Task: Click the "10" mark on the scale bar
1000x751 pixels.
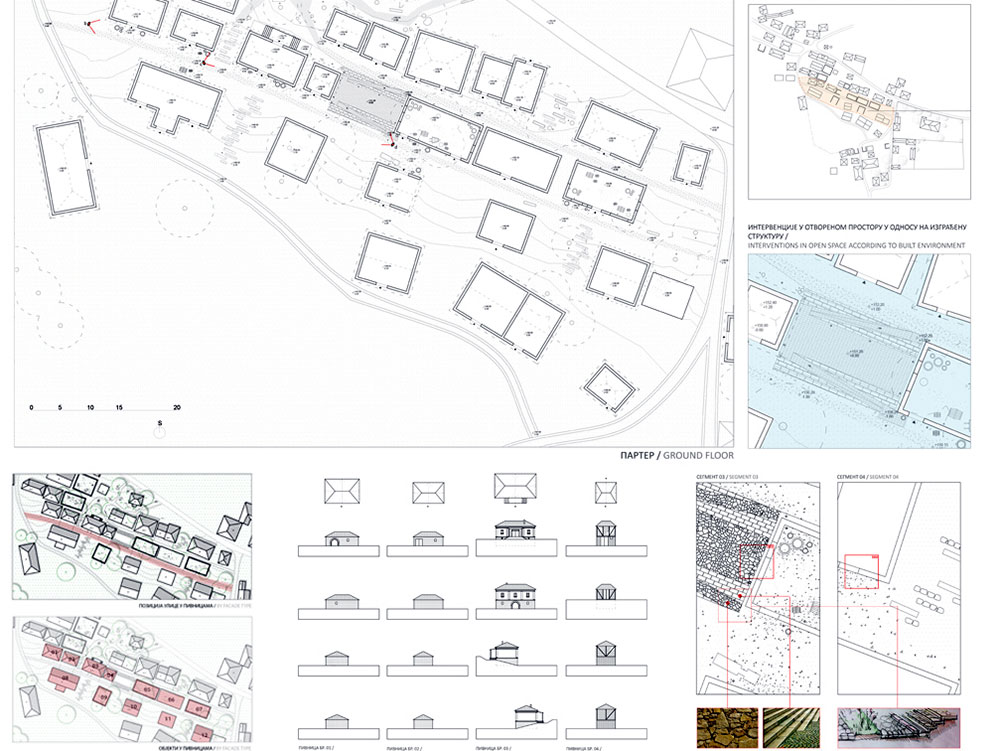Action: coord(90,407)
